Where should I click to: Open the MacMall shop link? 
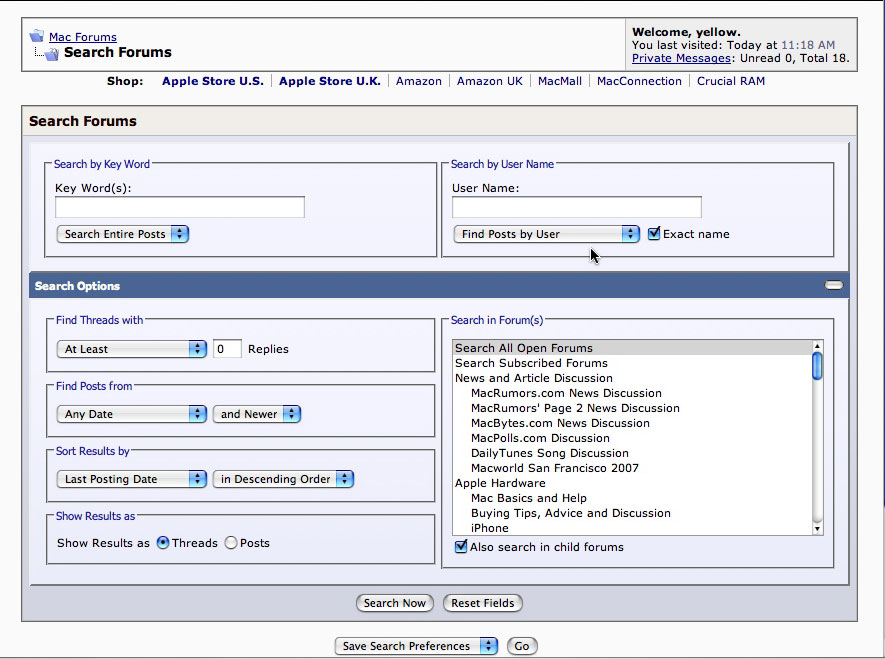(x=560, y=81)
